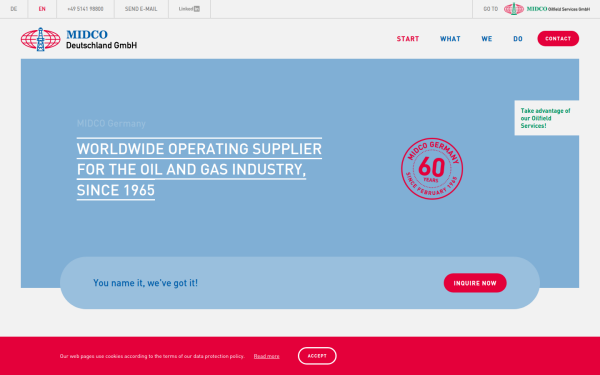Accept cookies with the ACCEPT button

[x=317, y=356]
